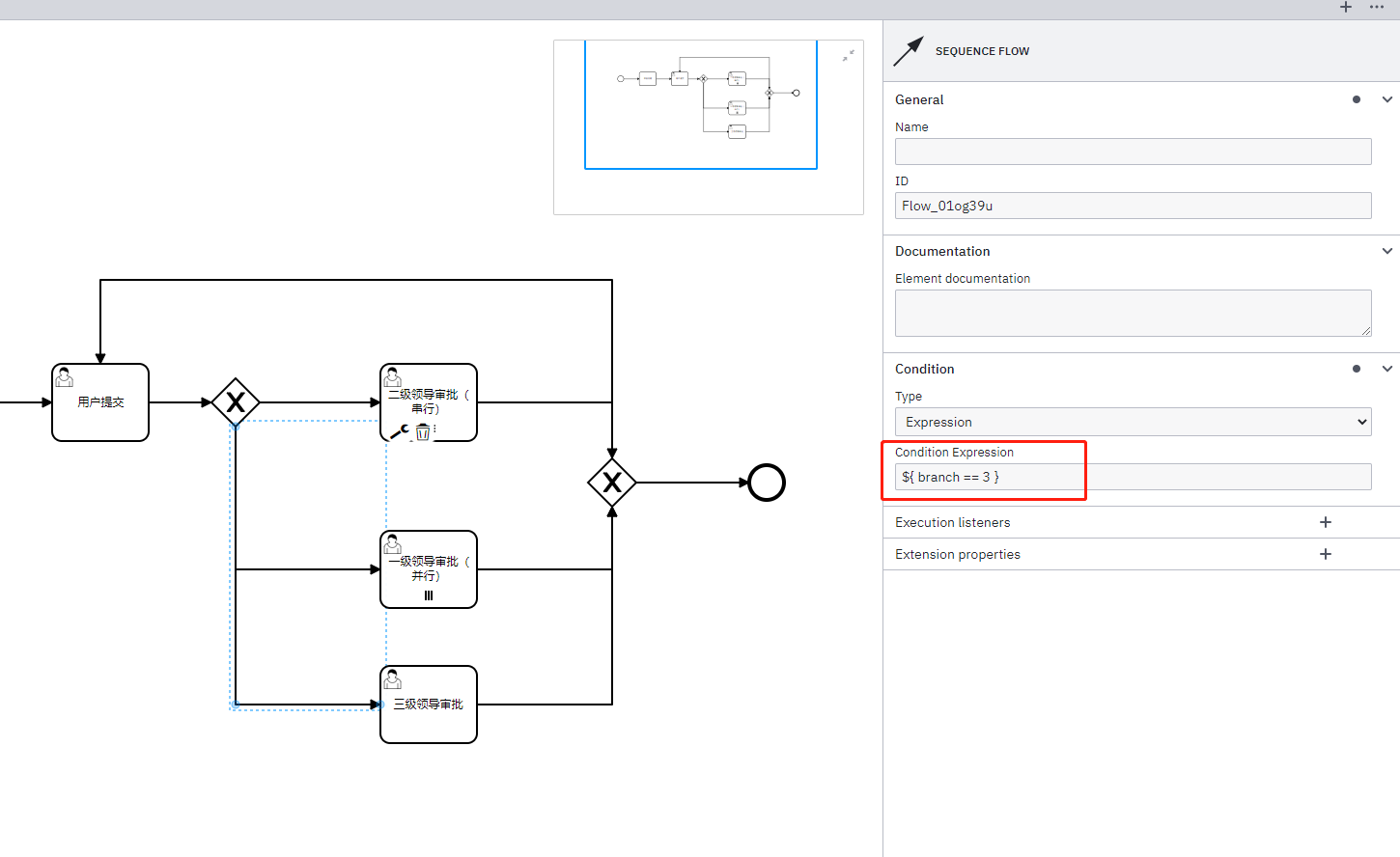Collapse the Condition section chevron
The height and width of the screenshot is (857, 1400).
coord(1387,369)
